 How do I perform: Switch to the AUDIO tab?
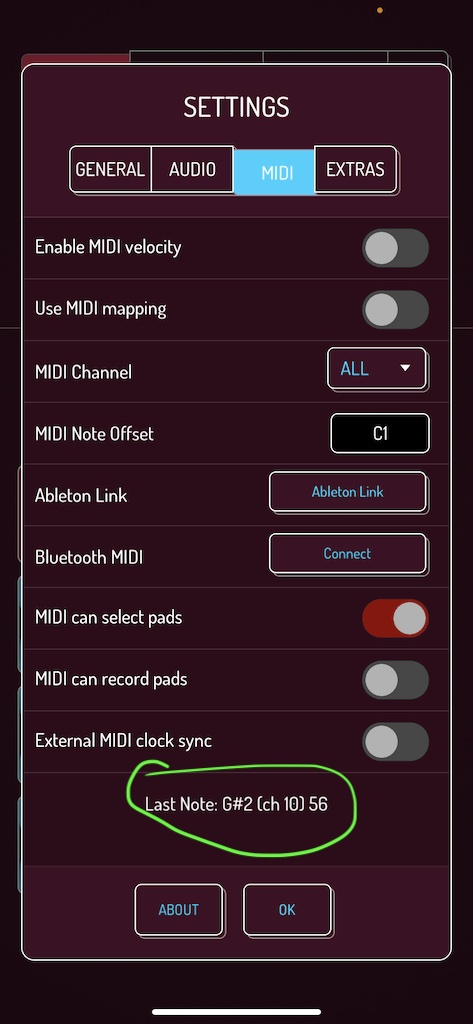(x=192, y=170)
